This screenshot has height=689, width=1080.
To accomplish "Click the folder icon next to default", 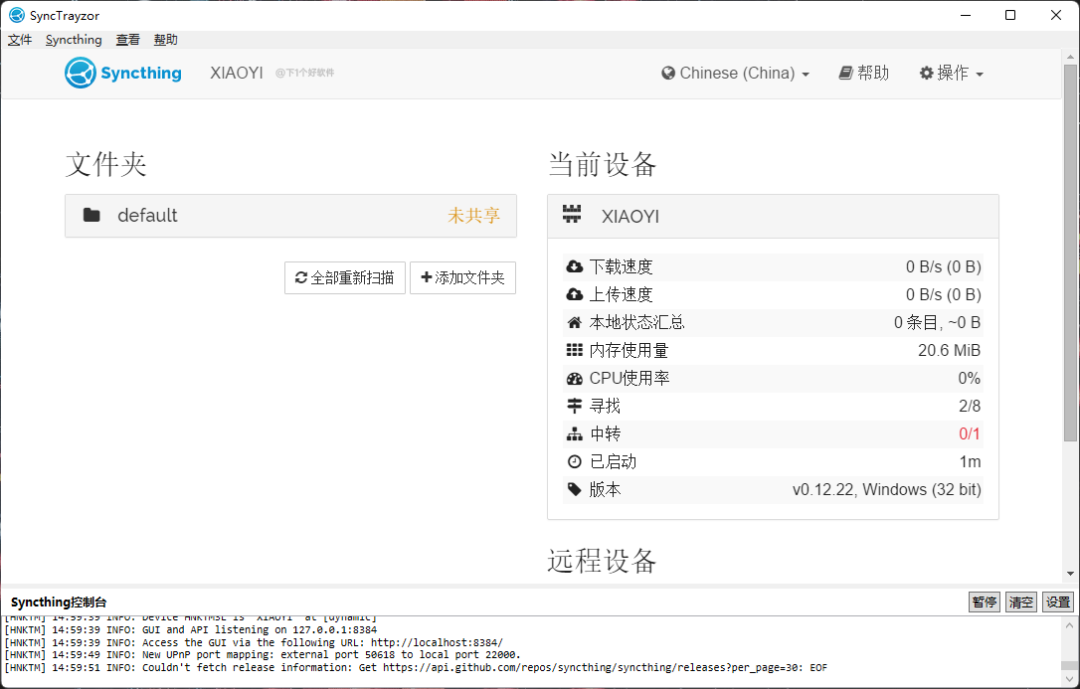I will (93, 215).
